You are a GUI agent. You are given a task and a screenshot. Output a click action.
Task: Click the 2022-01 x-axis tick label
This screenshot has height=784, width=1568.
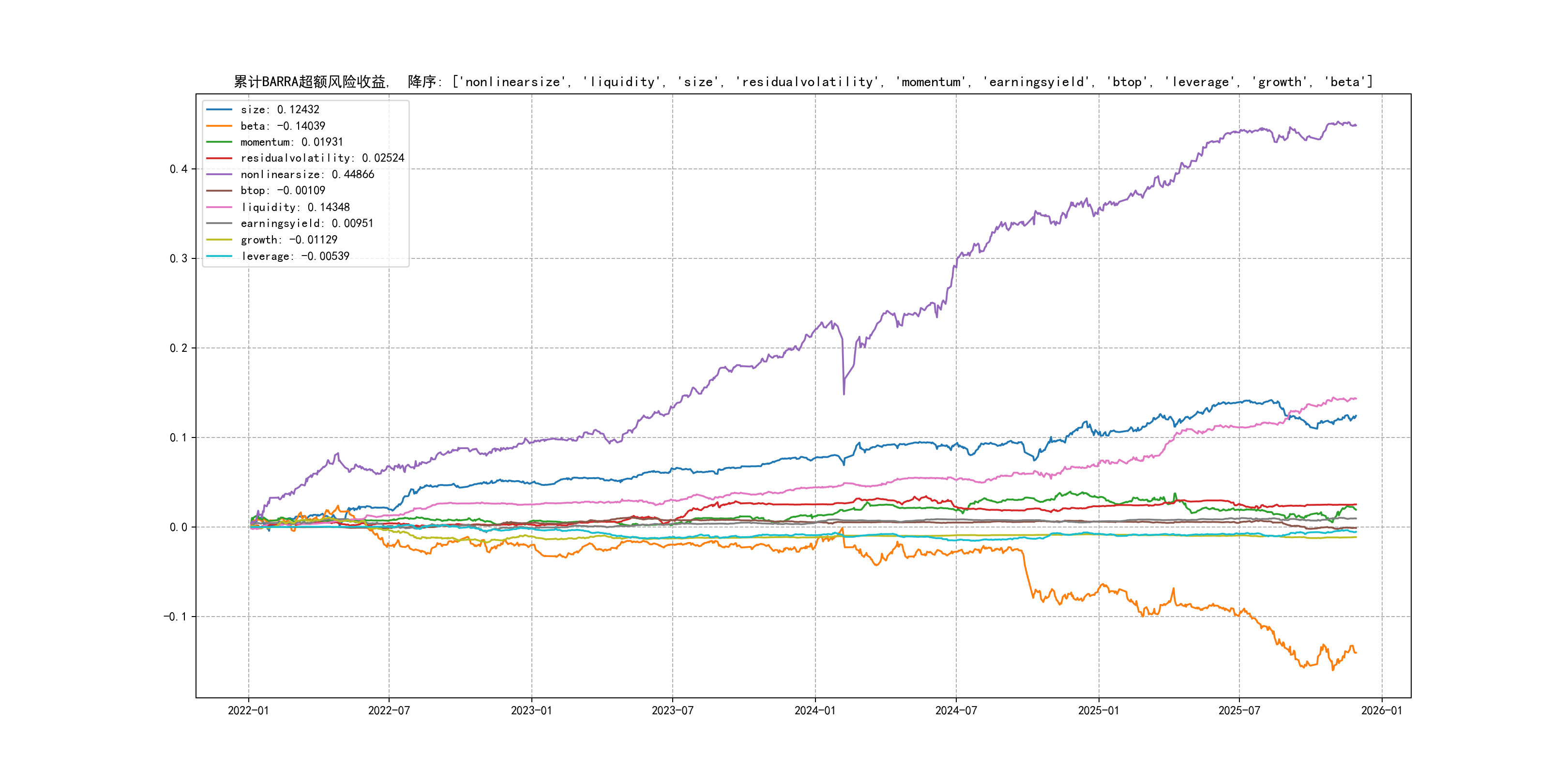point(248,711)
